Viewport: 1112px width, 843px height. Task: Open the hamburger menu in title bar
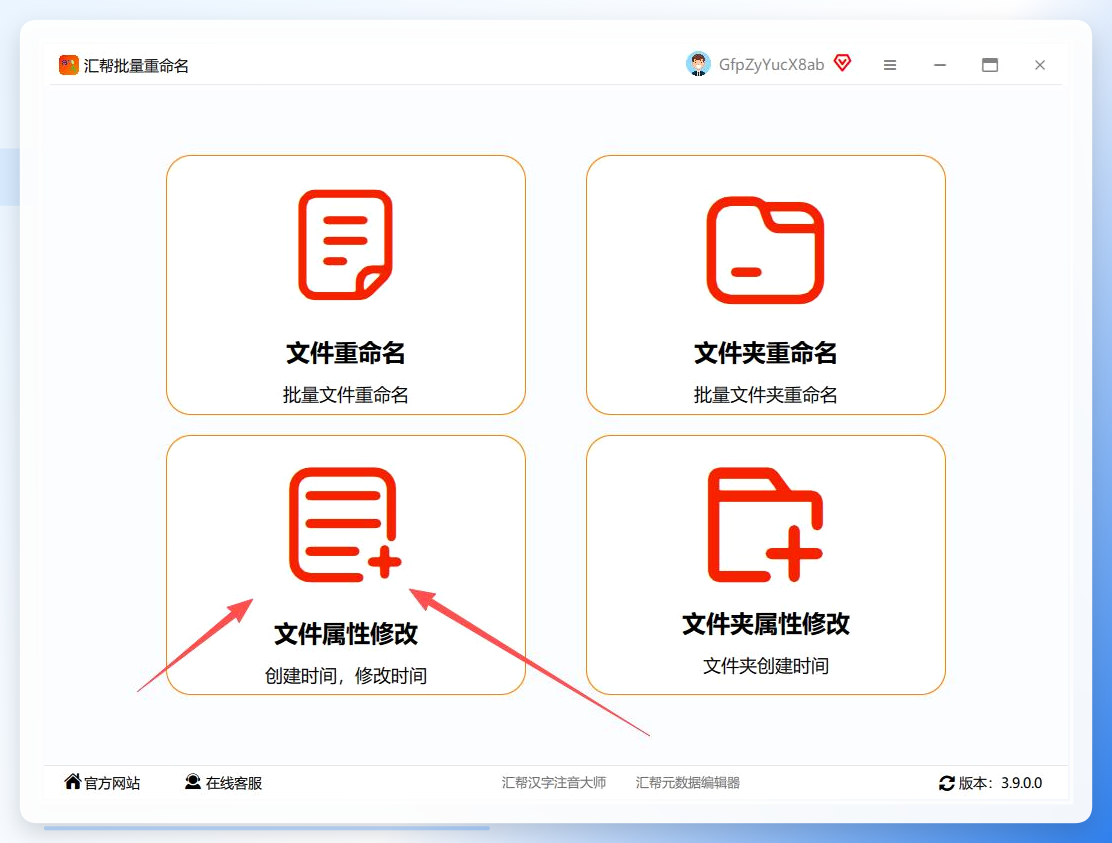point(890,65)
